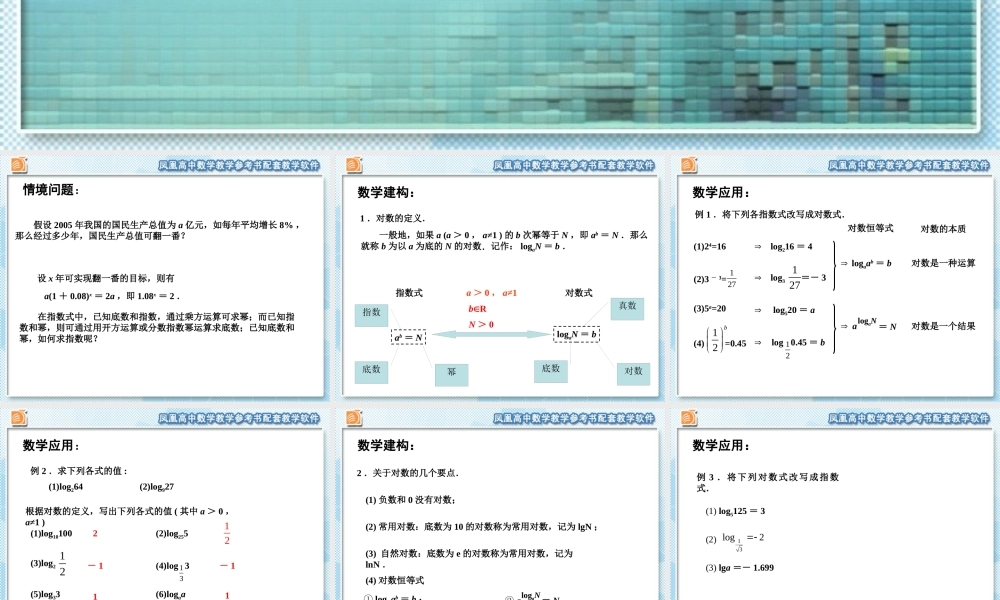Click the orange logo icon on first 数学建构 slide
This screenshot has height=600, width=1000.
tap(352, 166)
